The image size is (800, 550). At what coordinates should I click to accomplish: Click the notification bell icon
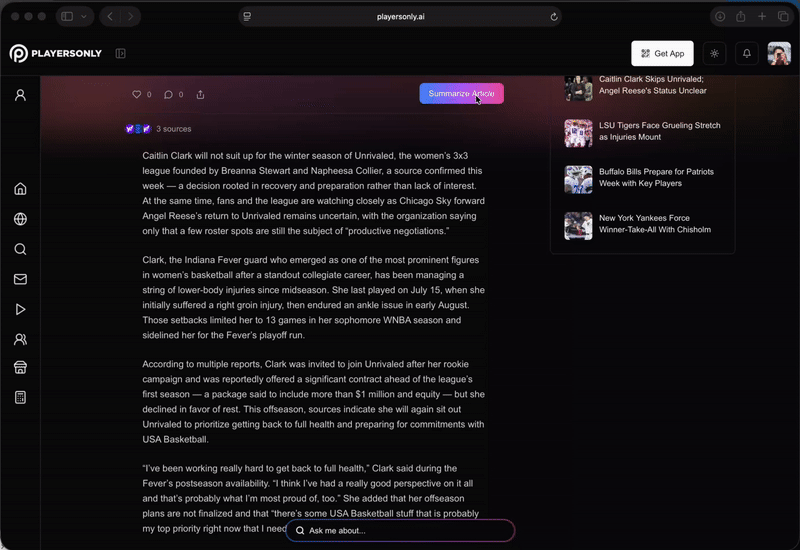coord(746,54)
